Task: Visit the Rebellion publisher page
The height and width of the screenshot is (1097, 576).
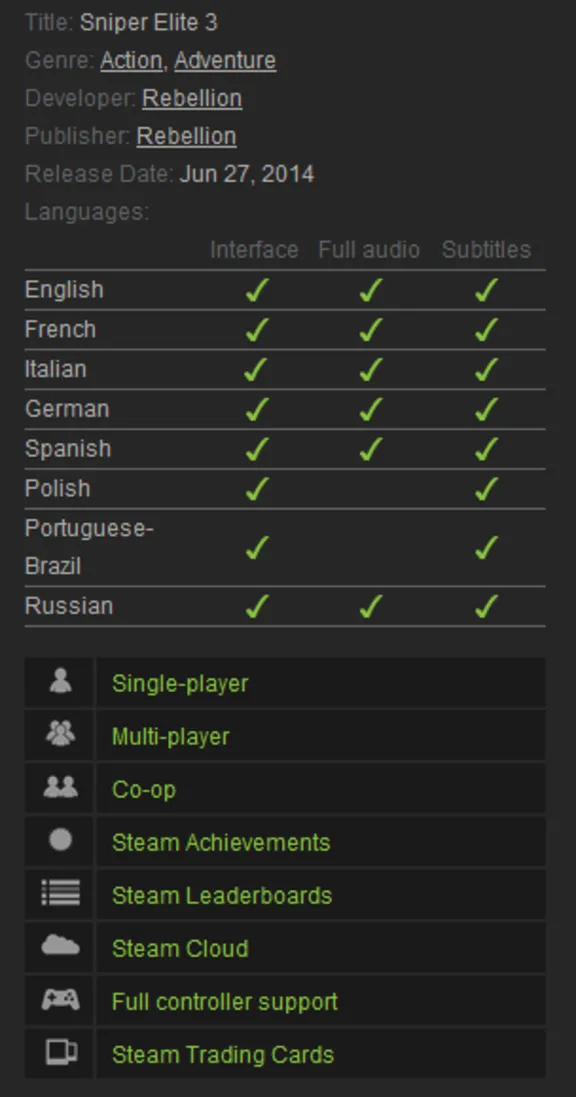Action: 186,136
